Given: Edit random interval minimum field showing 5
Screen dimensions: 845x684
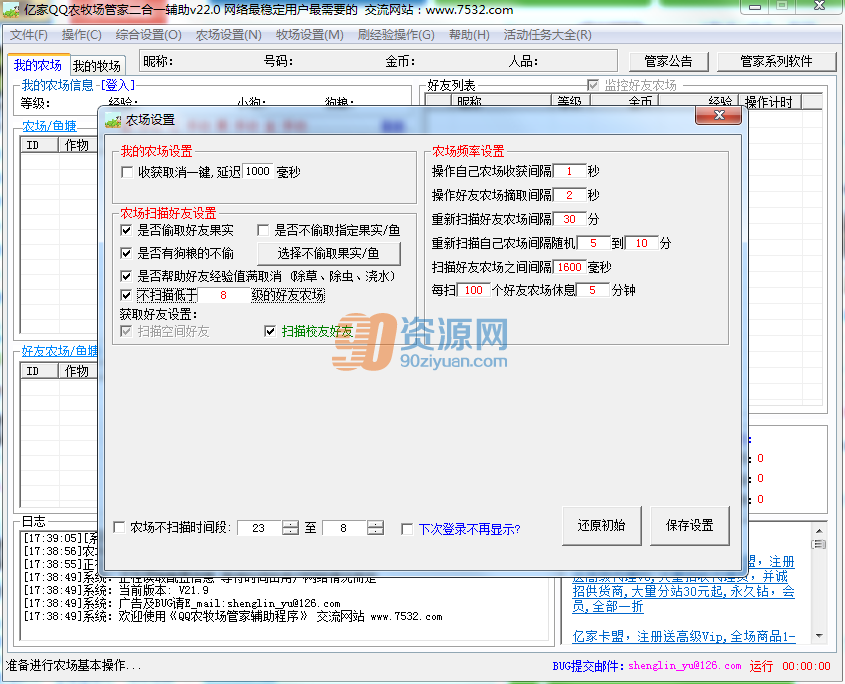Looking at the screenshot, I should pyautogui.click(x=593, y=243).
